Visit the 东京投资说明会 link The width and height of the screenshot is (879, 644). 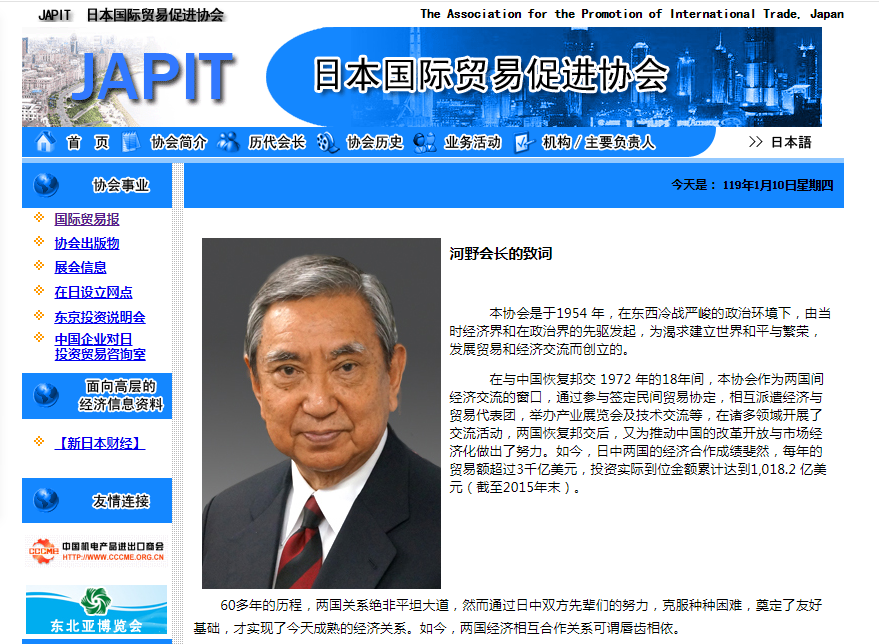pos(100,317)
